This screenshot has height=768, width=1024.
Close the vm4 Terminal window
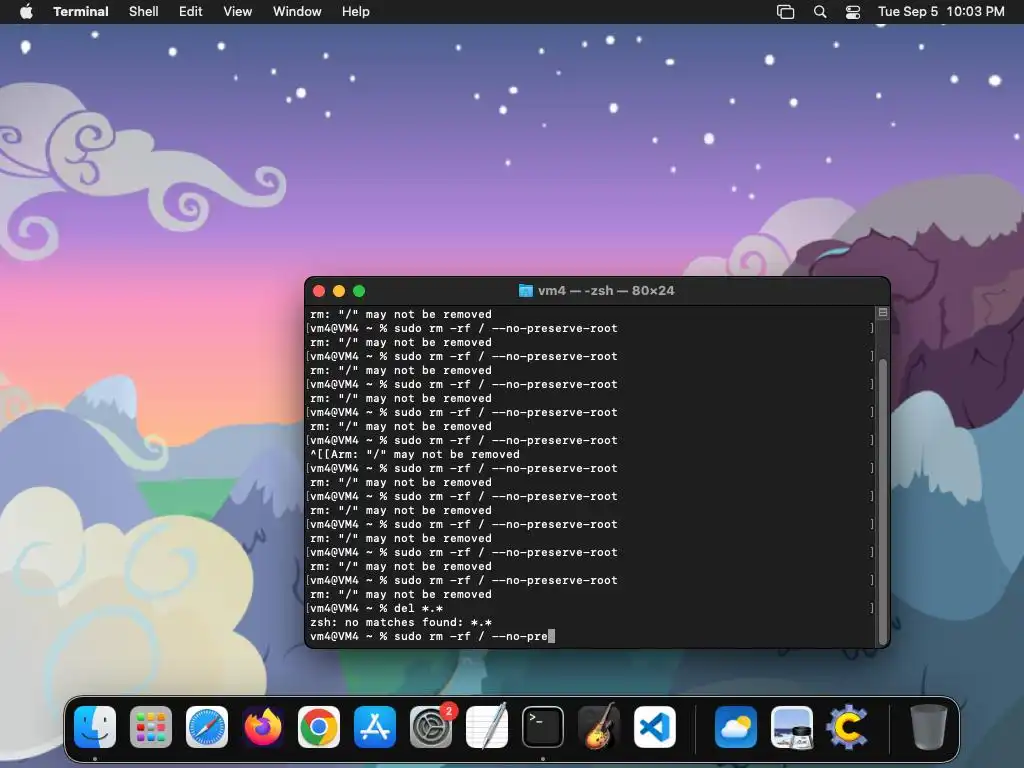(319, 291)
